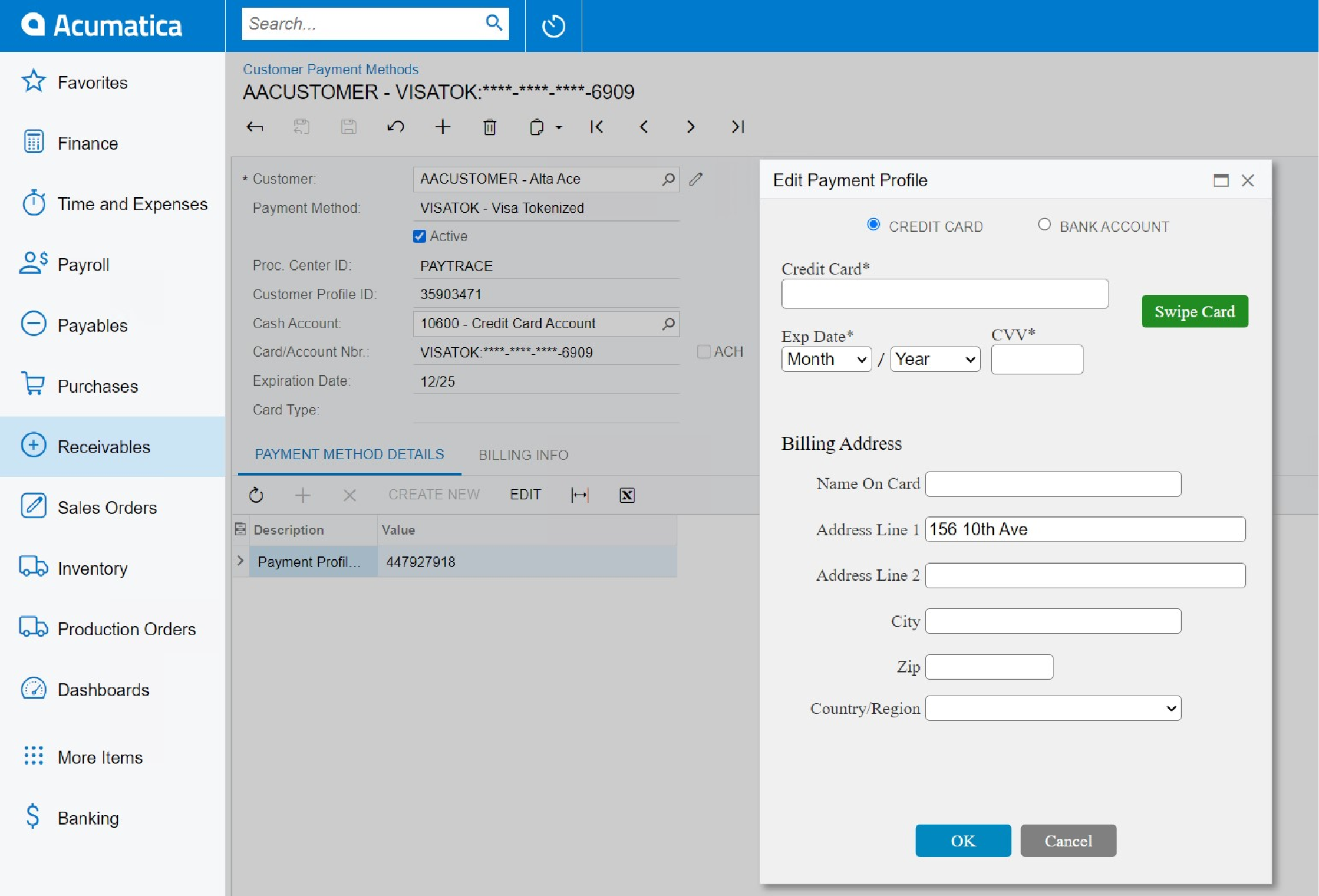
Task: Open the Receivables workspace
Action: coord(113,447)
